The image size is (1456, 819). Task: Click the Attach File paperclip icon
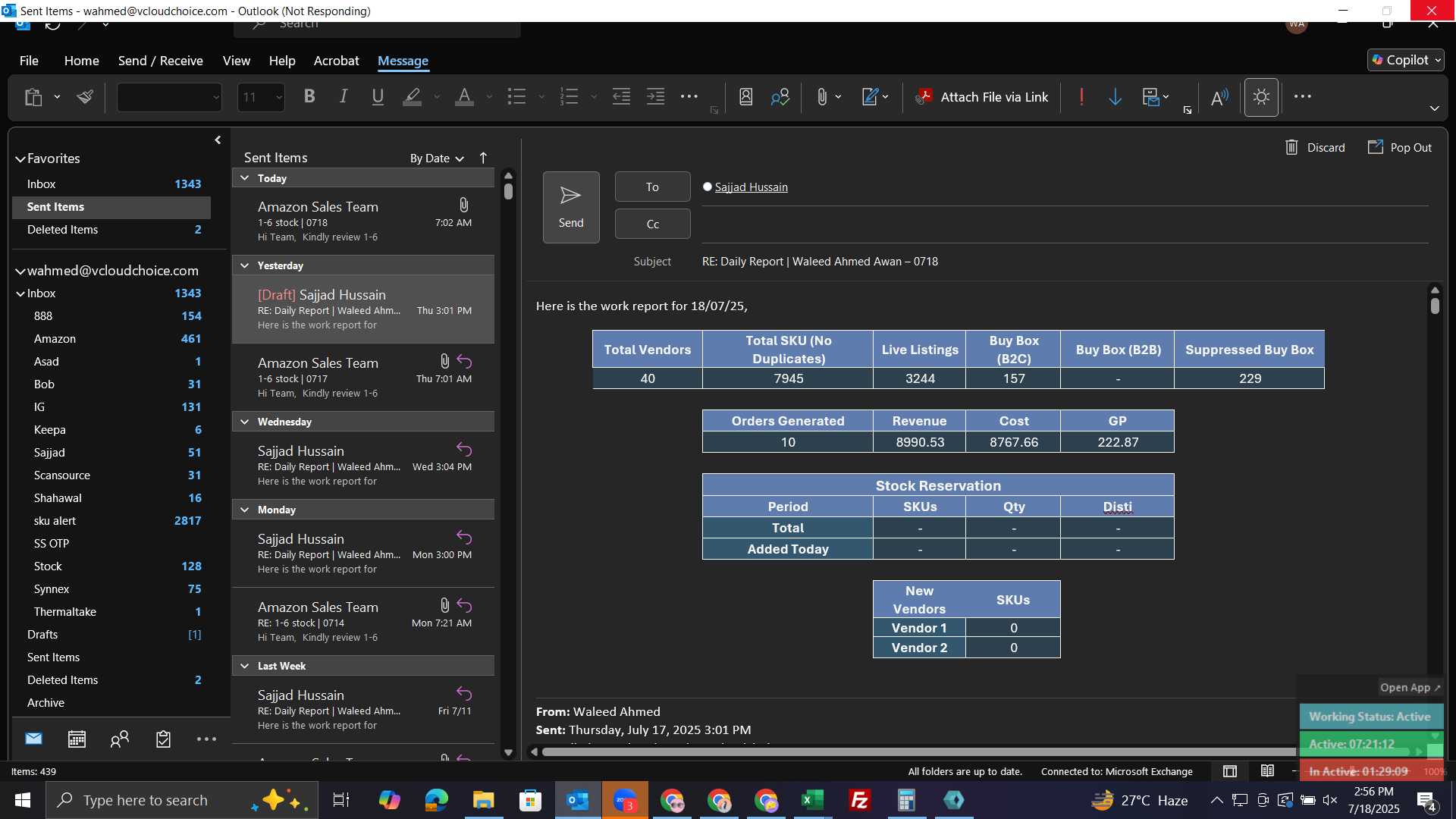tap(822, 96)
